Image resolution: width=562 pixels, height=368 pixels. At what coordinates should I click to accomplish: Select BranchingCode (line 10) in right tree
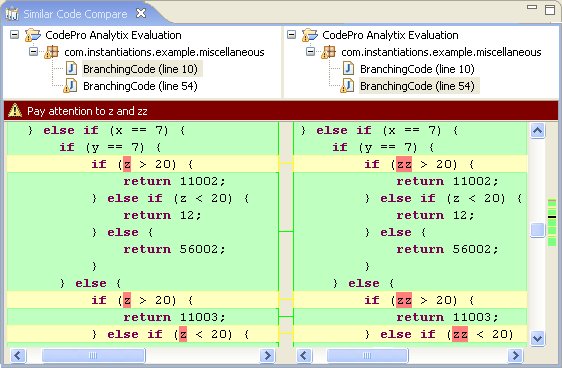417,69
